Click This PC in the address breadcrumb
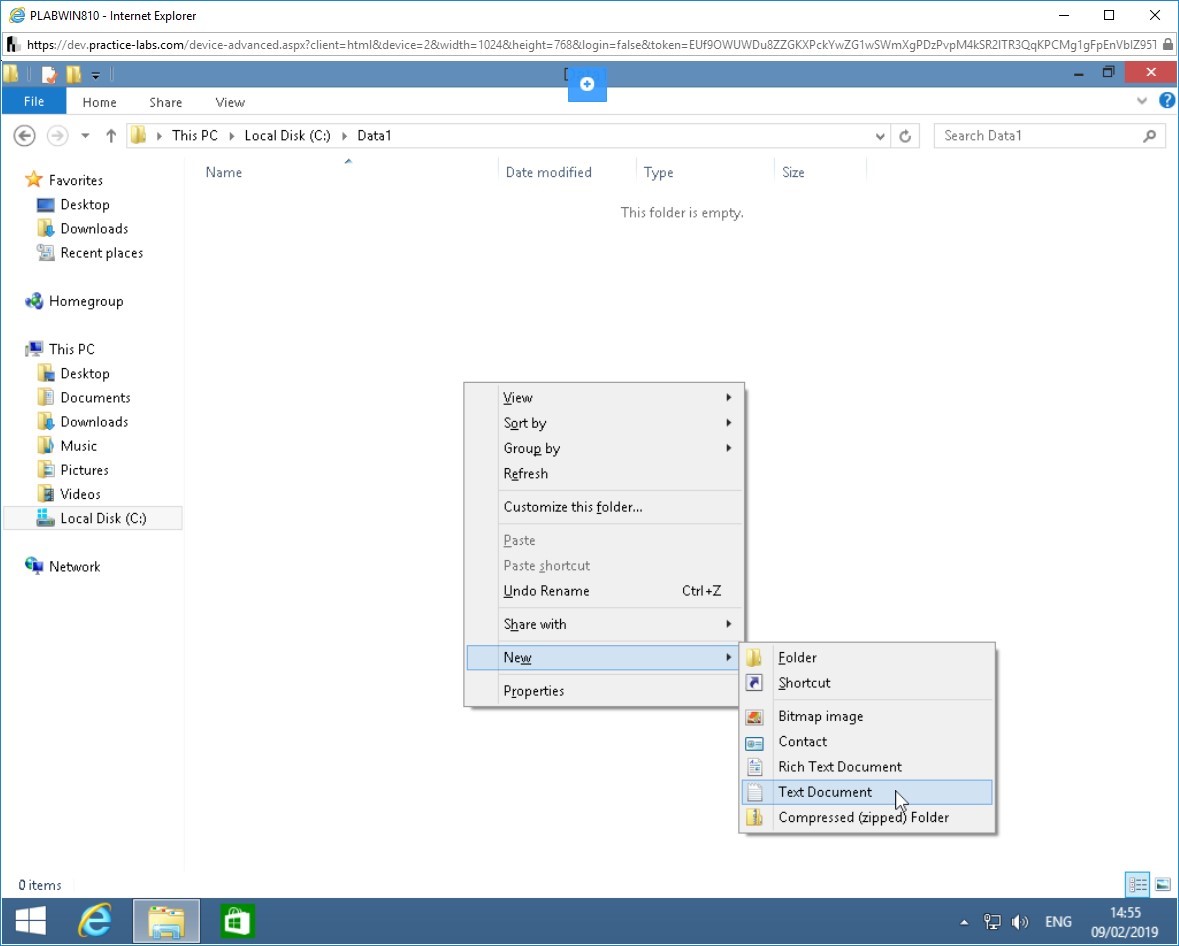1179x946 pixels. (195, 135)
